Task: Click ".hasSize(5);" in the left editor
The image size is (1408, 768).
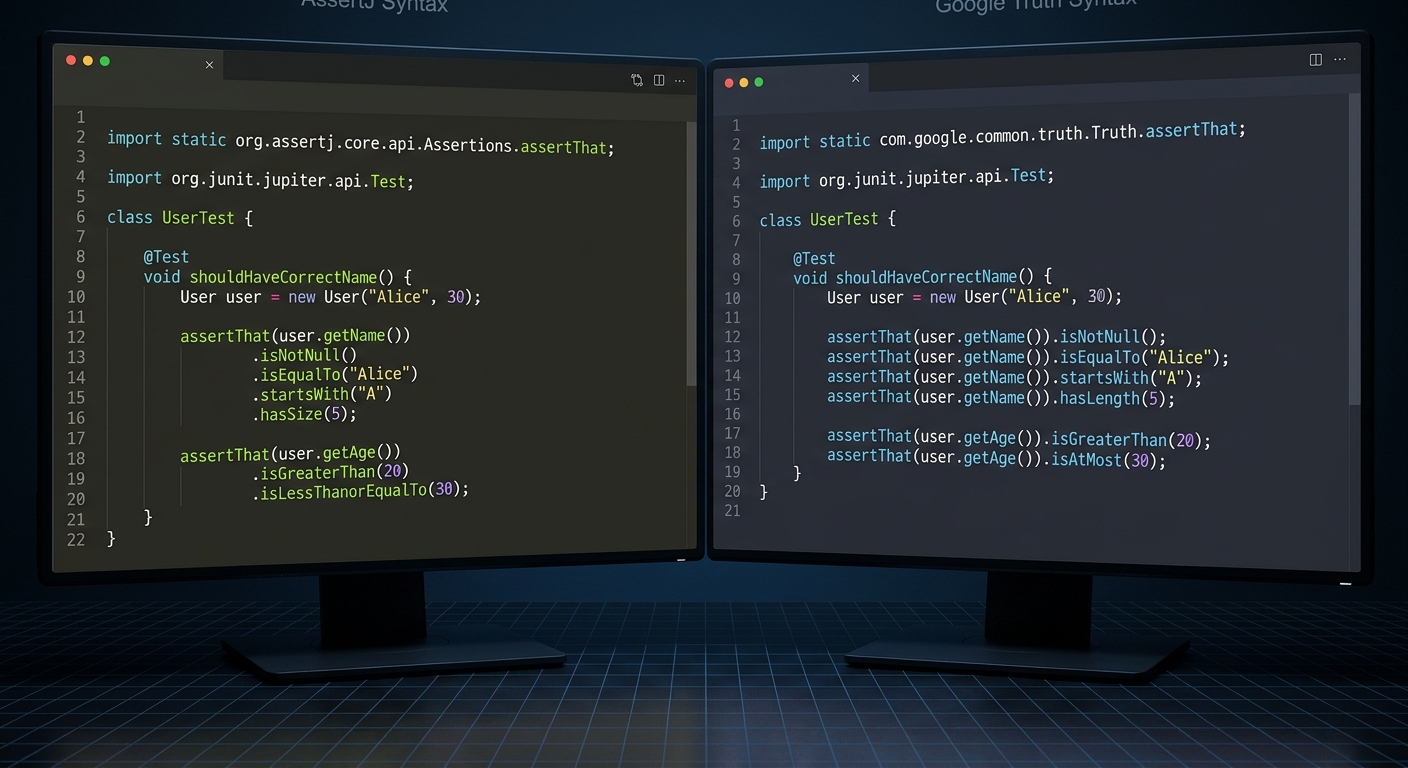Action: [305, 414]
